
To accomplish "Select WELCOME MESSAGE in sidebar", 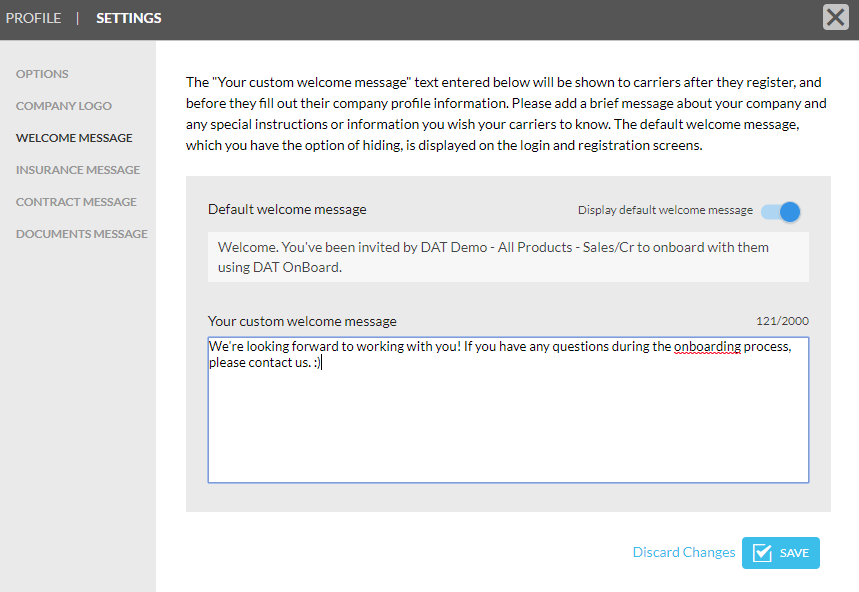I will click(x=74, y=138).
